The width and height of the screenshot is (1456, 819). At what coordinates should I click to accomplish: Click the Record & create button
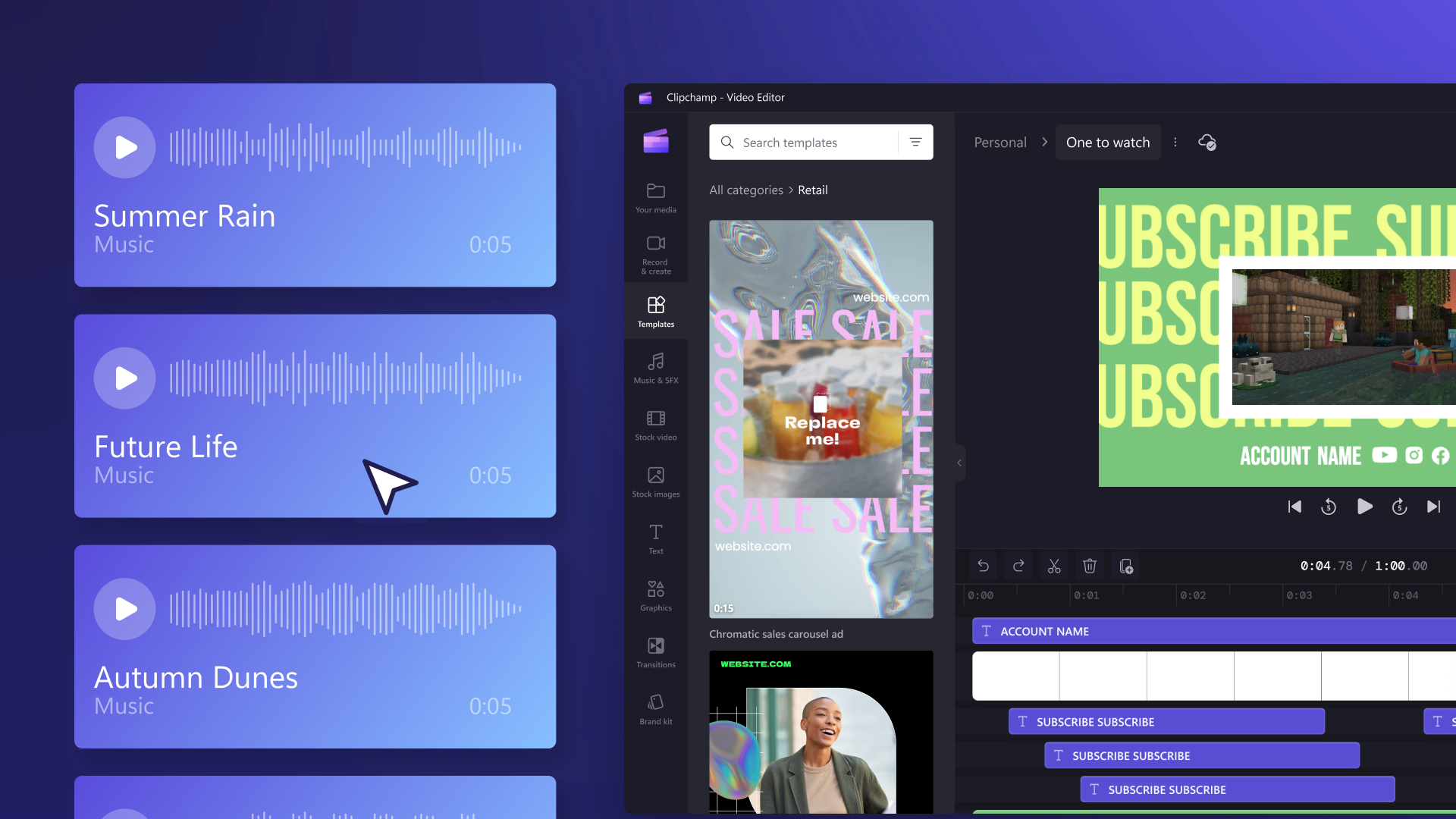[655, 255]
